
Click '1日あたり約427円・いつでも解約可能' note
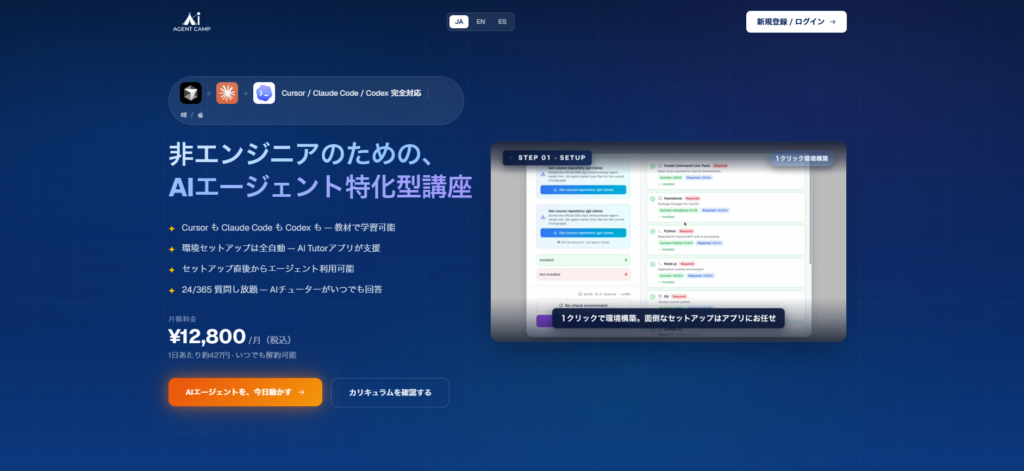pyautogui.click(x=232, y=355)
